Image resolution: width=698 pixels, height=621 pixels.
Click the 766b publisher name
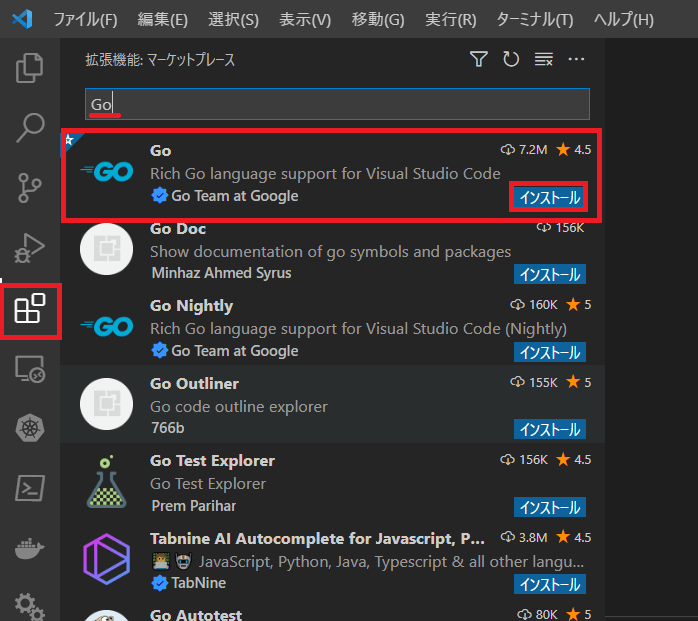tap(168, 428)
